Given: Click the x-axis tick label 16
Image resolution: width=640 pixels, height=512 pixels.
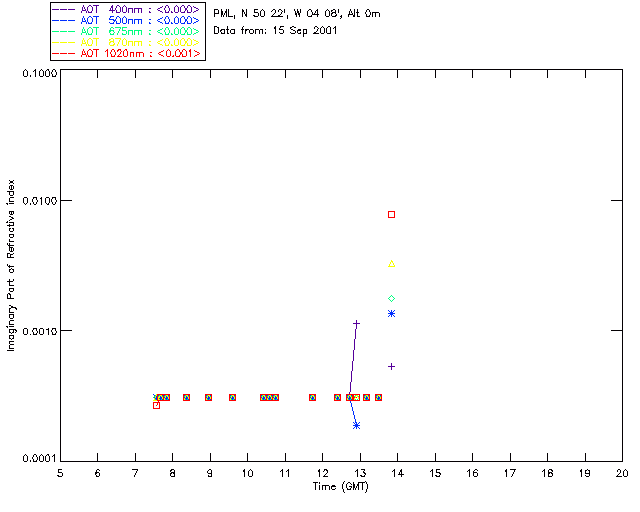Looking at the screenshot, I should (x=472, y=473).
